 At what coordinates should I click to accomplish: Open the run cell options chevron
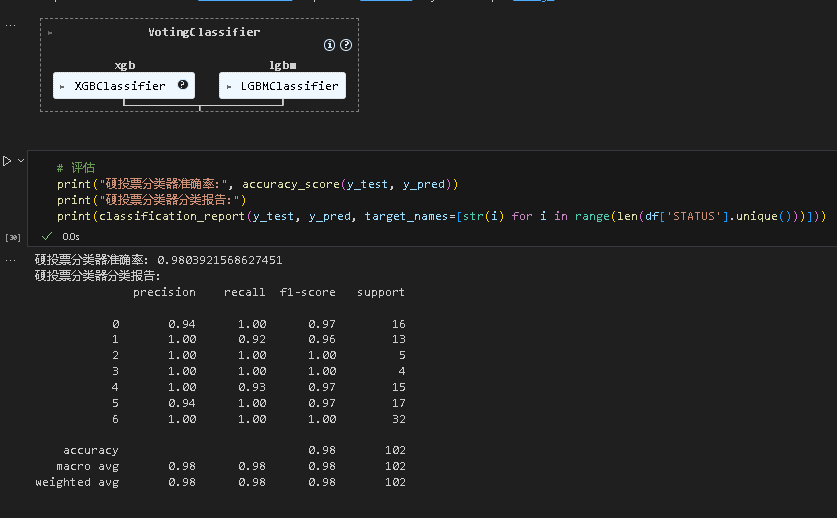tap(21, 160)
